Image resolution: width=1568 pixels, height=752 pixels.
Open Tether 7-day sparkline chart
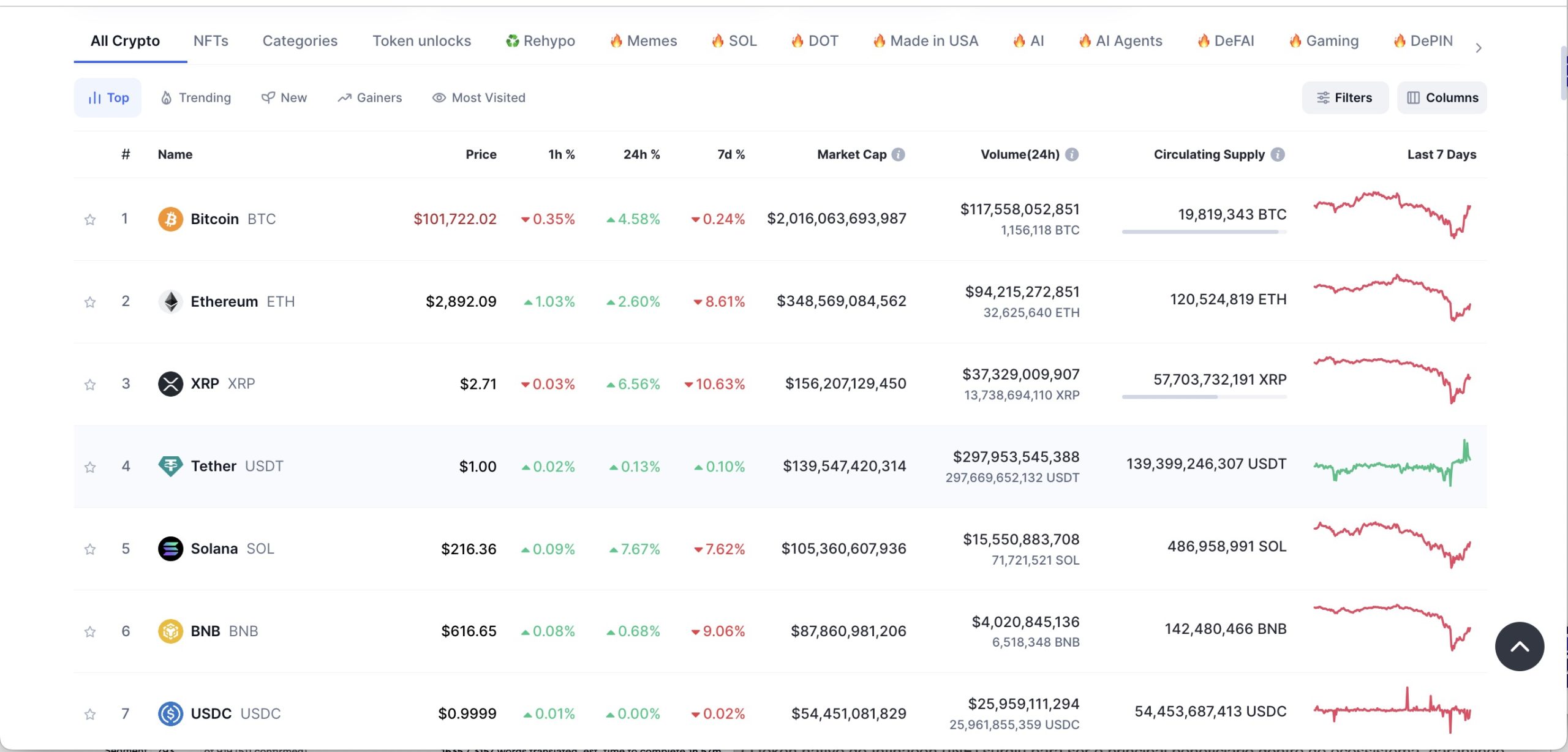1392,463
